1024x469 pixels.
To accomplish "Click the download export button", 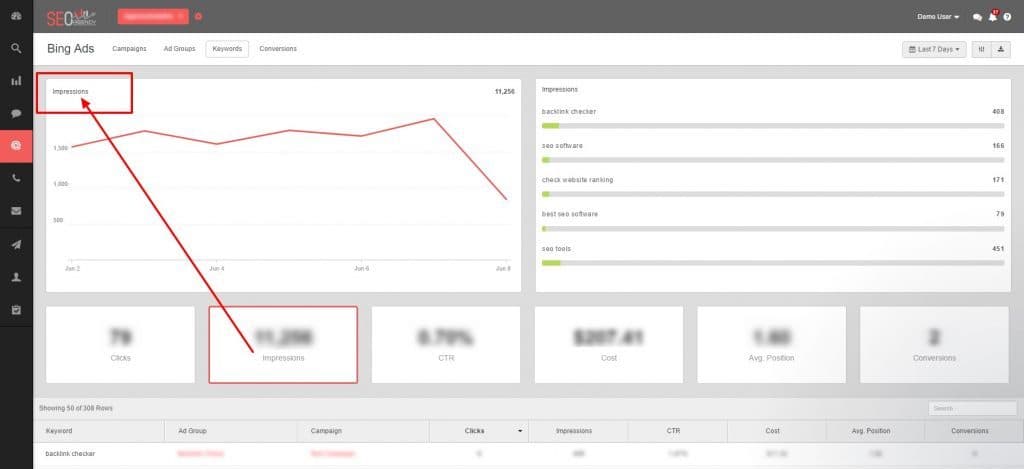I will [1000, 50].
